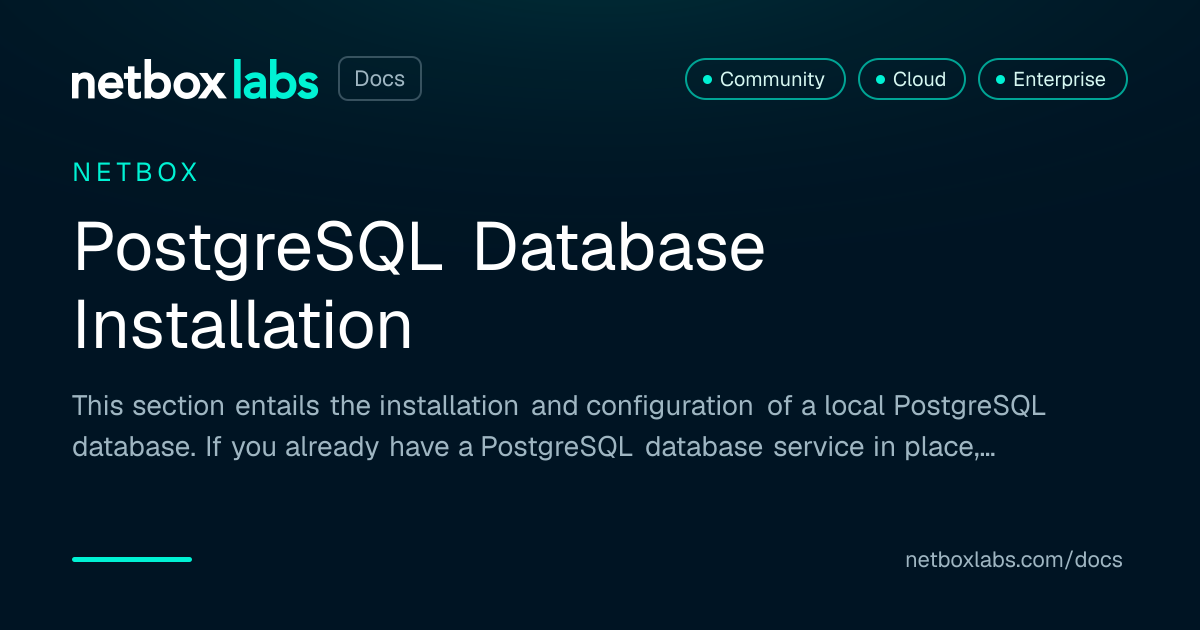The height and width of the screenshot is (630, 1200).
Task: Select the Cloud pill
Action: tap(911, 79)
